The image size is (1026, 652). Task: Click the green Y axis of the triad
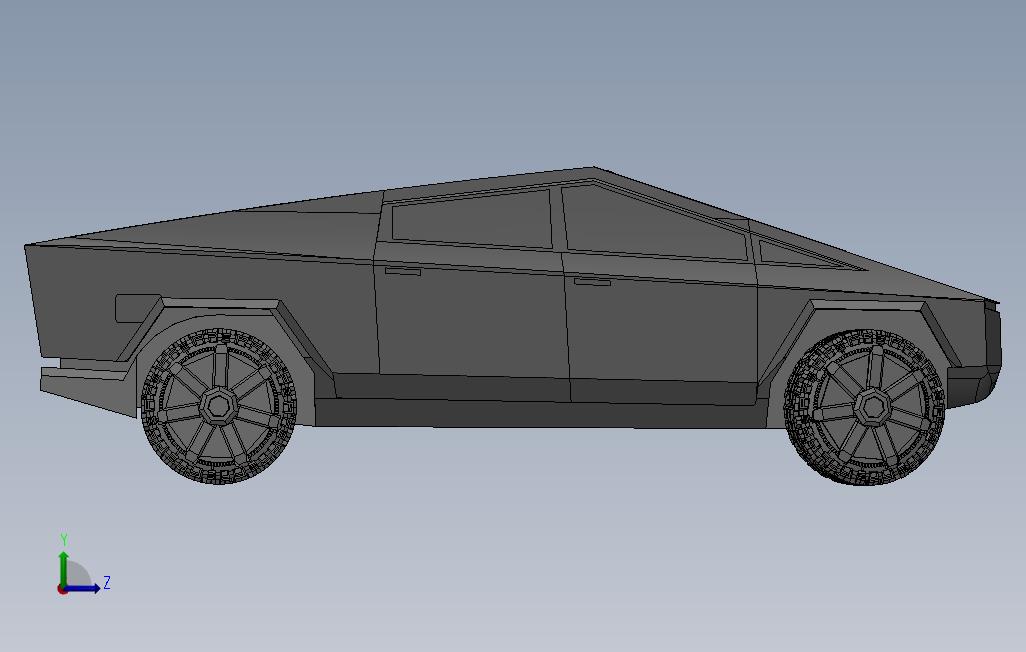pos(63,568)
